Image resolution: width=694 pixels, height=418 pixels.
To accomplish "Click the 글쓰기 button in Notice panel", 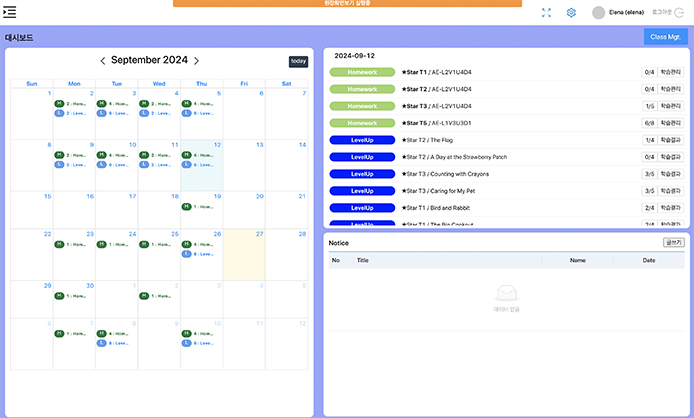I will click(x=674, y=242).
